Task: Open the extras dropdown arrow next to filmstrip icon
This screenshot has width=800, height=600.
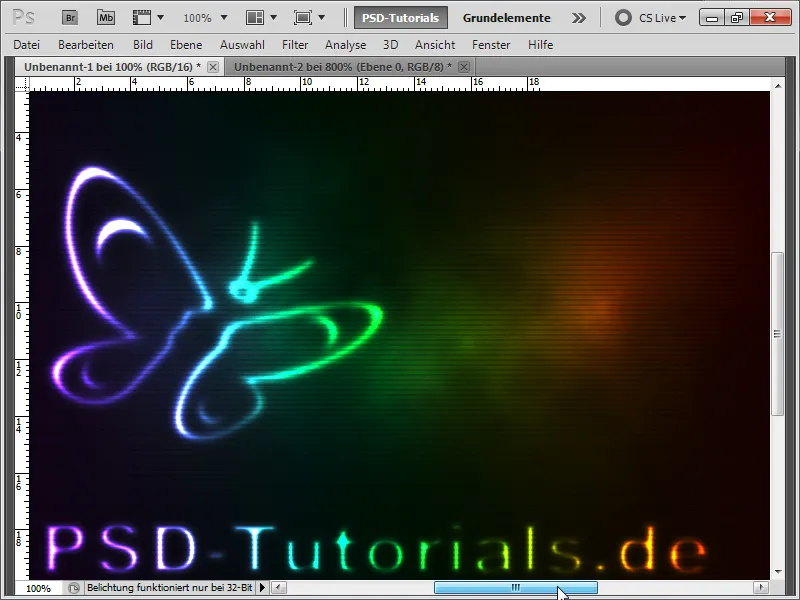Action: 161,18
